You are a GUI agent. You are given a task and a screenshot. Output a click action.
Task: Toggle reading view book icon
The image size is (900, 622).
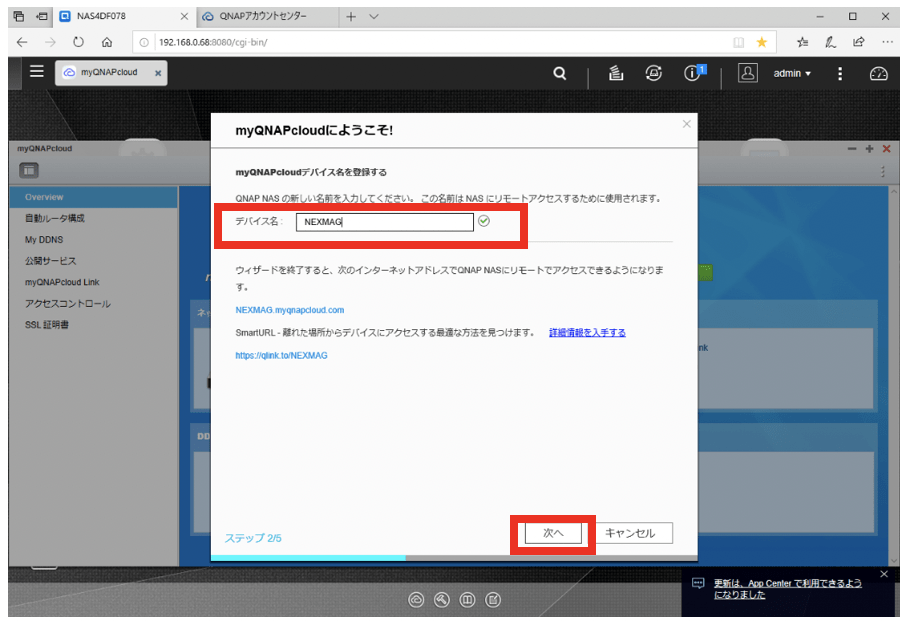coord(739,42)
